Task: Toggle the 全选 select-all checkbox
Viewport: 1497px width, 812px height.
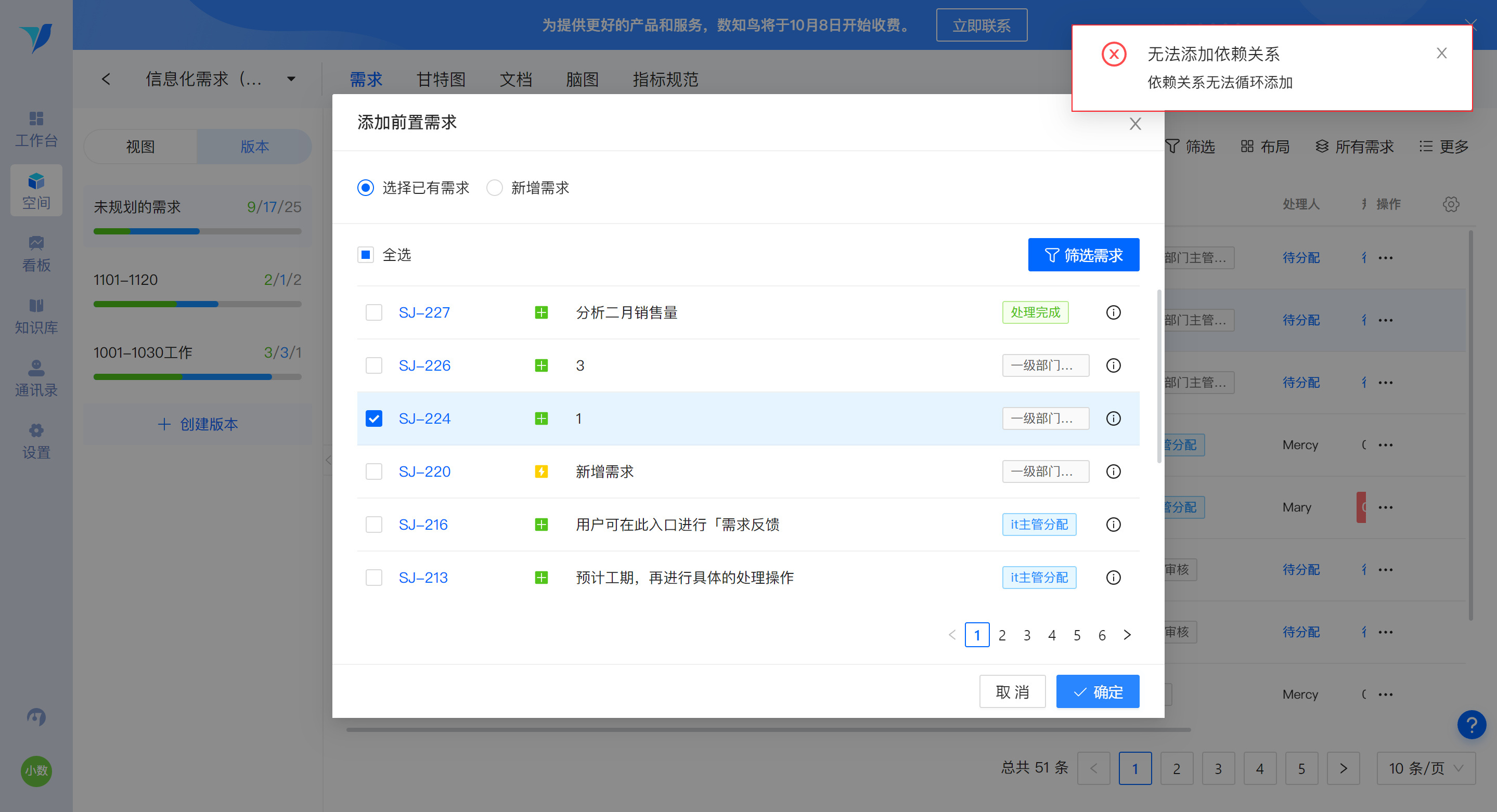Action: [366, 254]
